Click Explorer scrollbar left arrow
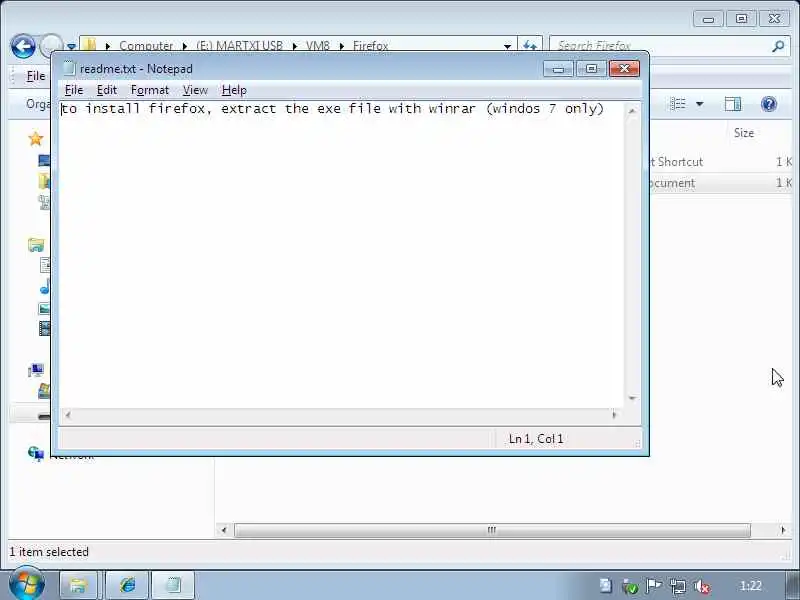Screen dimensions: 800x600 (x=223, y=530)
